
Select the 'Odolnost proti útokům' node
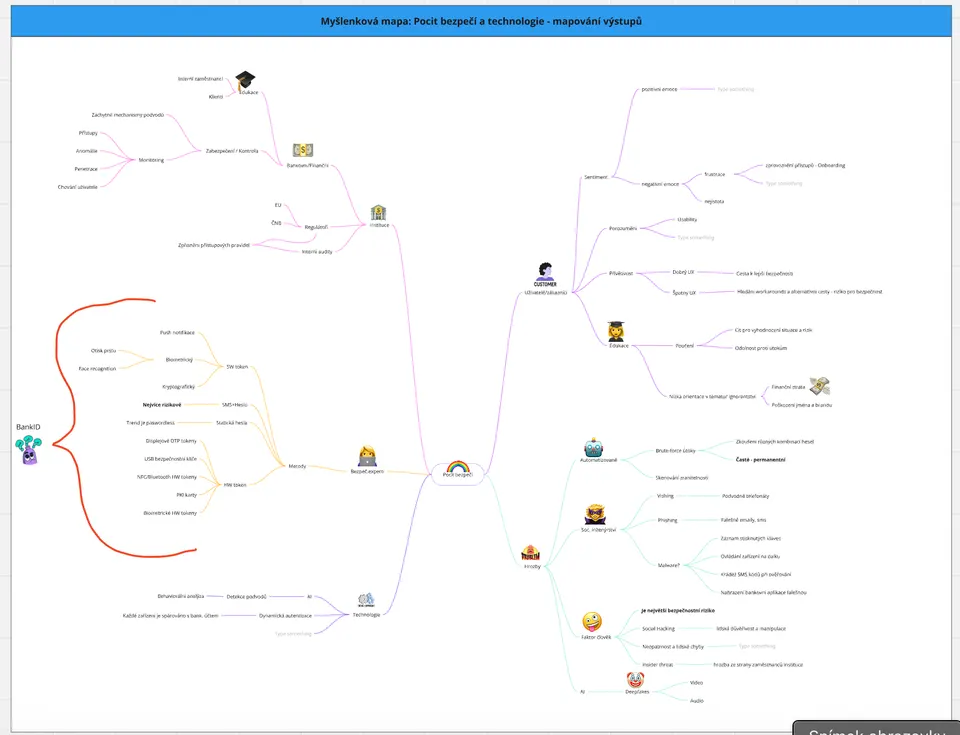(761, 348)
